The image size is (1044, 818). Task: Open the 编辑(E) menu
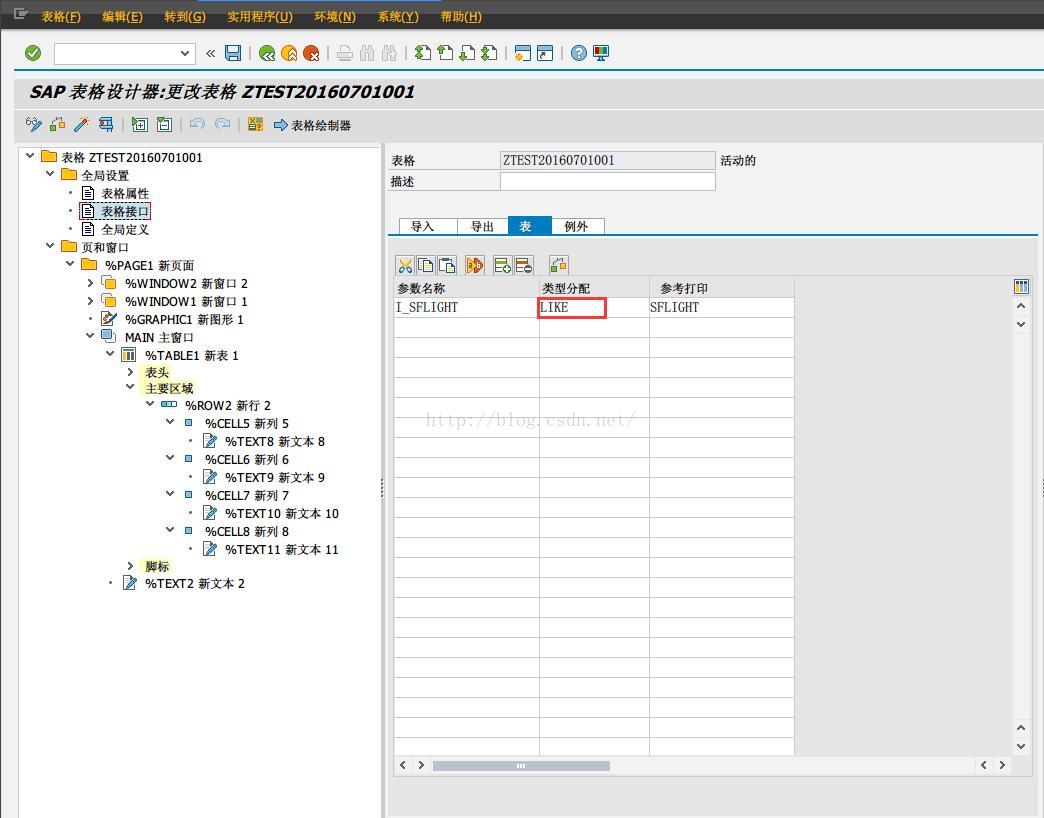tap(123, 17)
